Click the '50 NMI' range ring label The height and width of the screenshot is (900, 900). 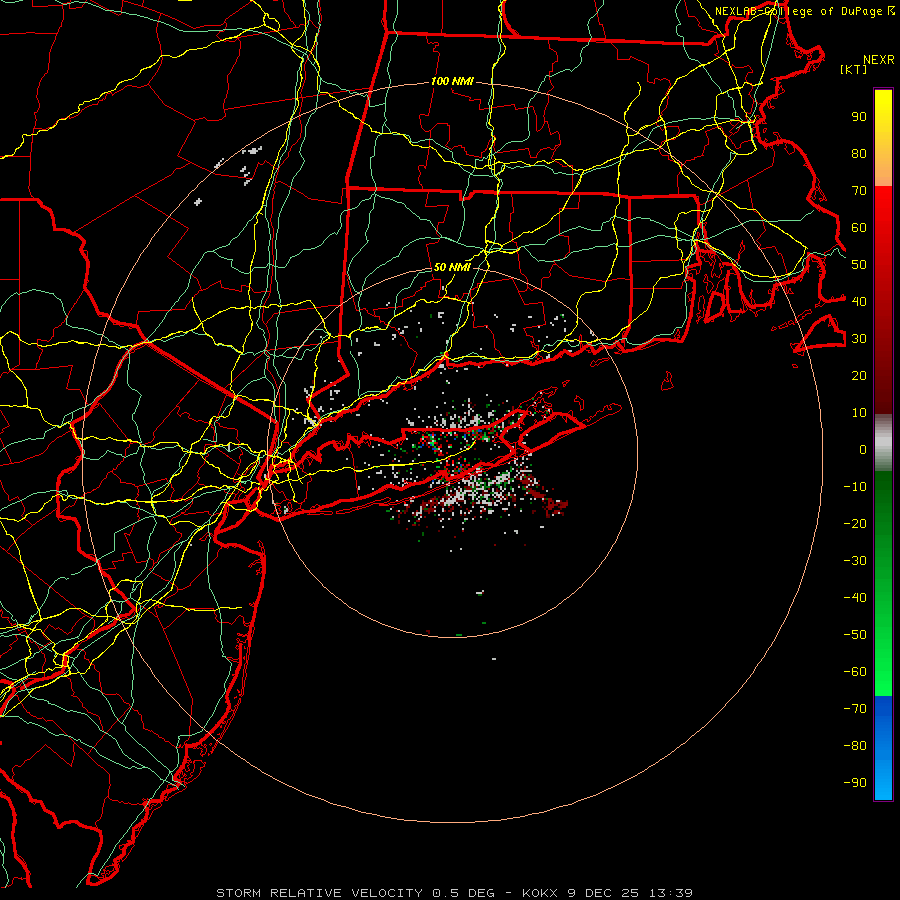452,267
